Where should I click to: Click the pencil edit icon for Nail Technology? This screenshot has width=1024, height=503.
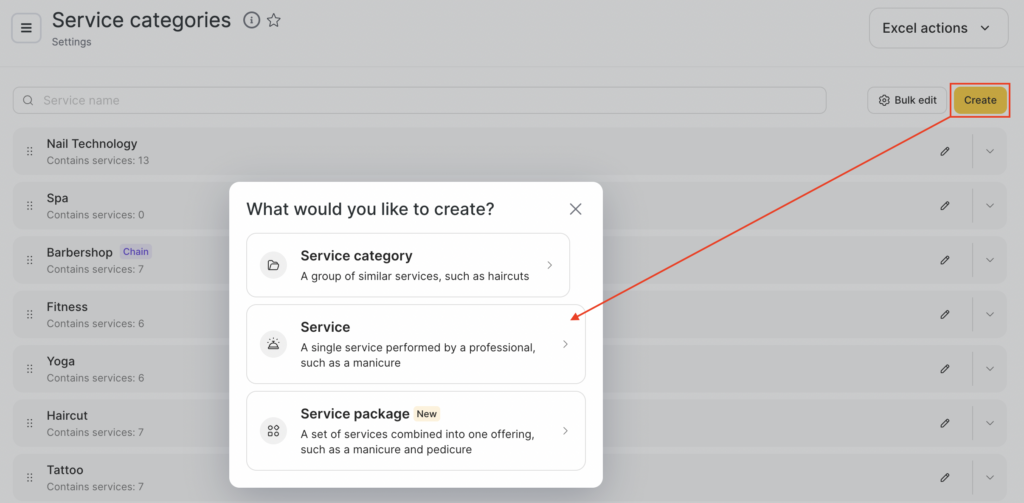click(945, 151)
